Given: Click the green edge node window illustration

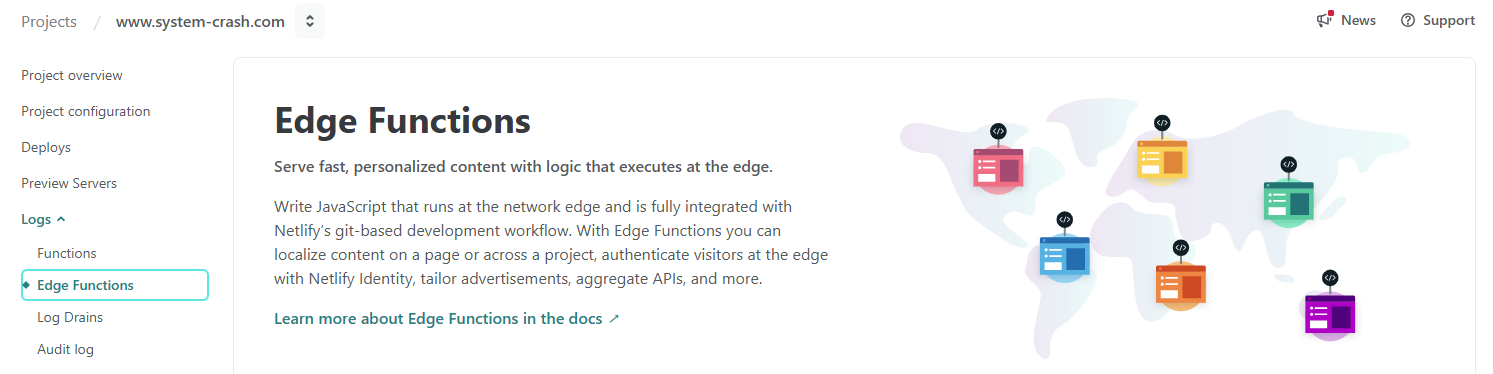Looking at the screenshot, I should (x=1288, y=200).
